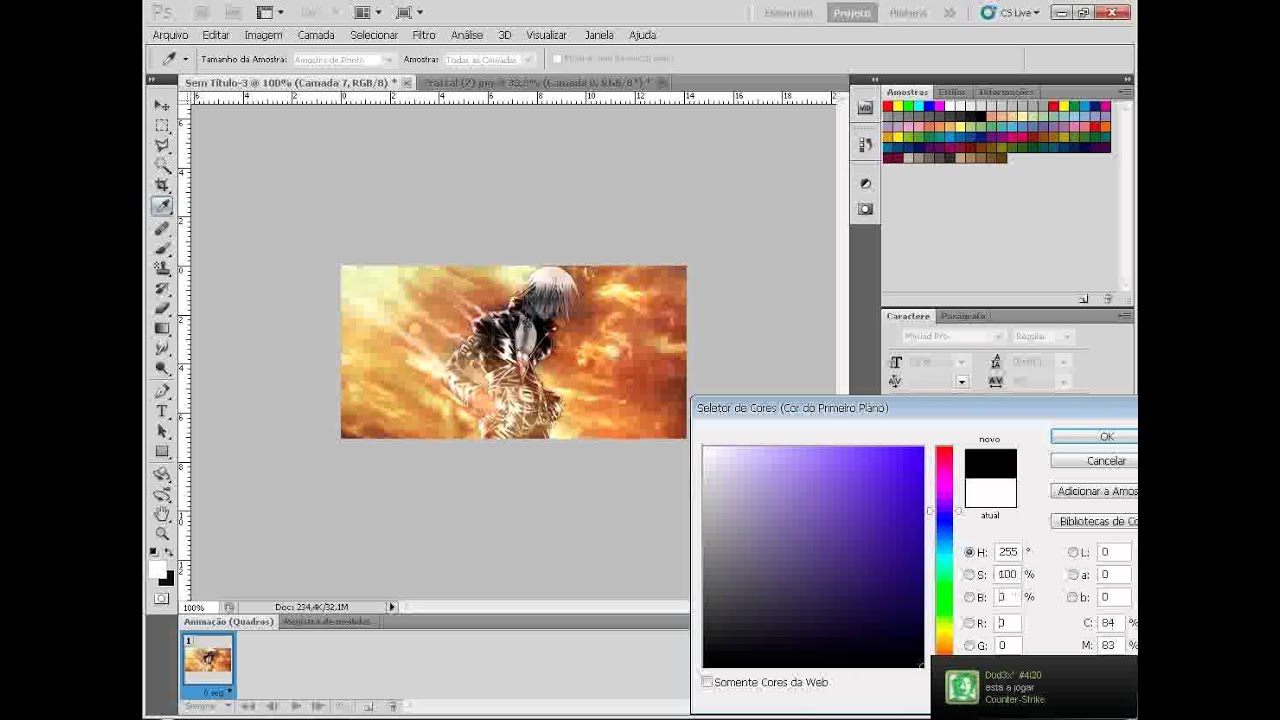This screenshot has width=1280, height=720.
Task: Click the Play animation button
Action: [296, 706]
